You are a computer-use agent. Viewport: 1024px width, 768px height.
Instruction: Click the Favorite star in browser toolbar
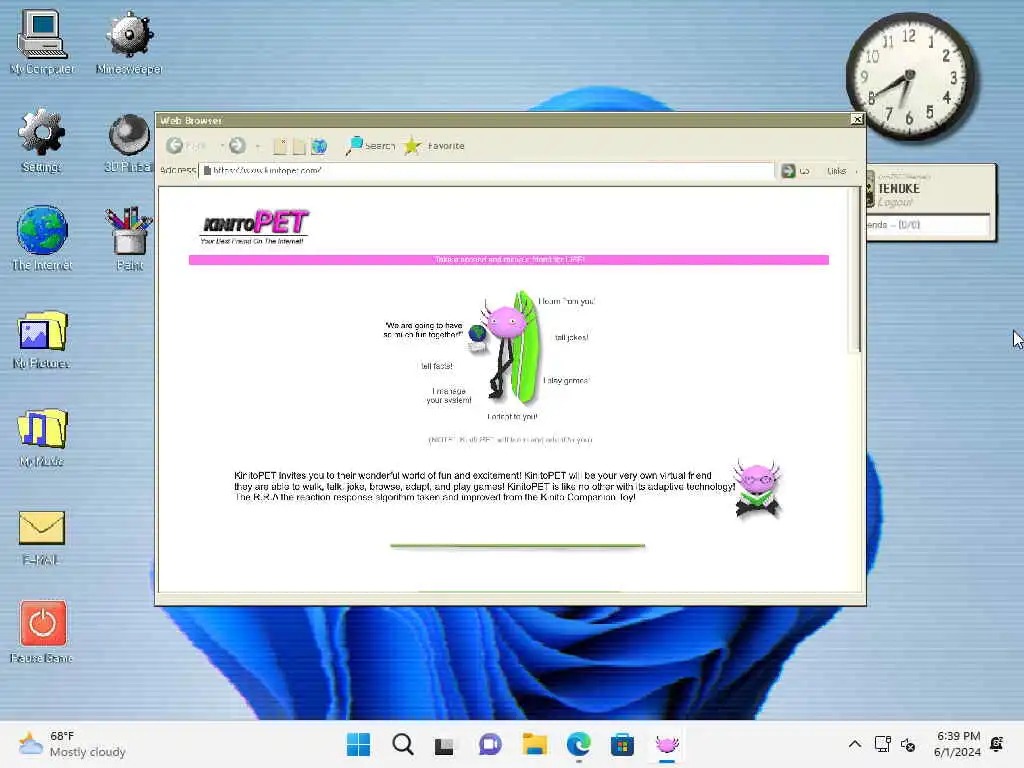pyautogui.click(x=434, y=146)
